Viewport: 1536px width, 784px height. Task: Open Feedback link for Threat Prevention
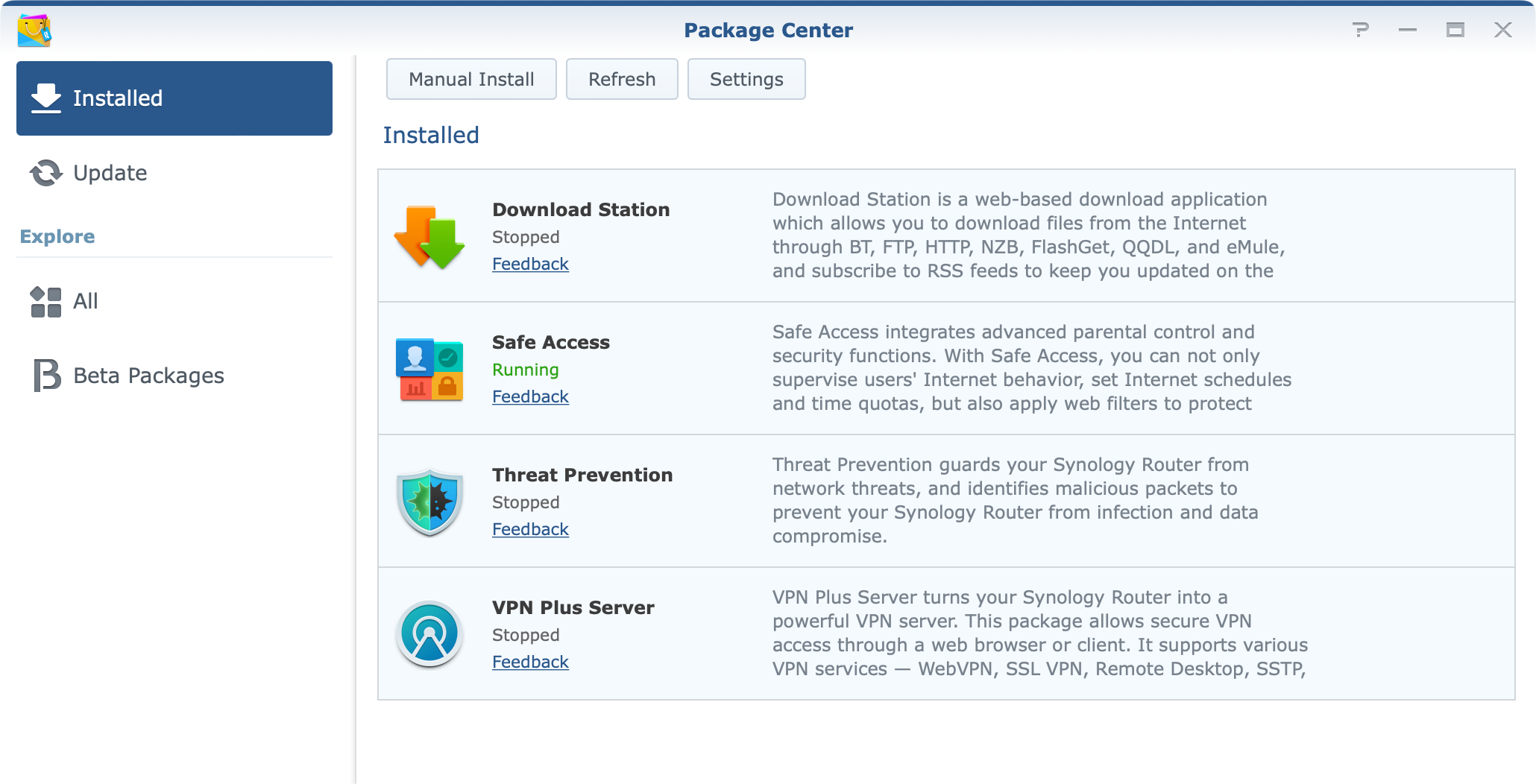[x=530, y=529]
